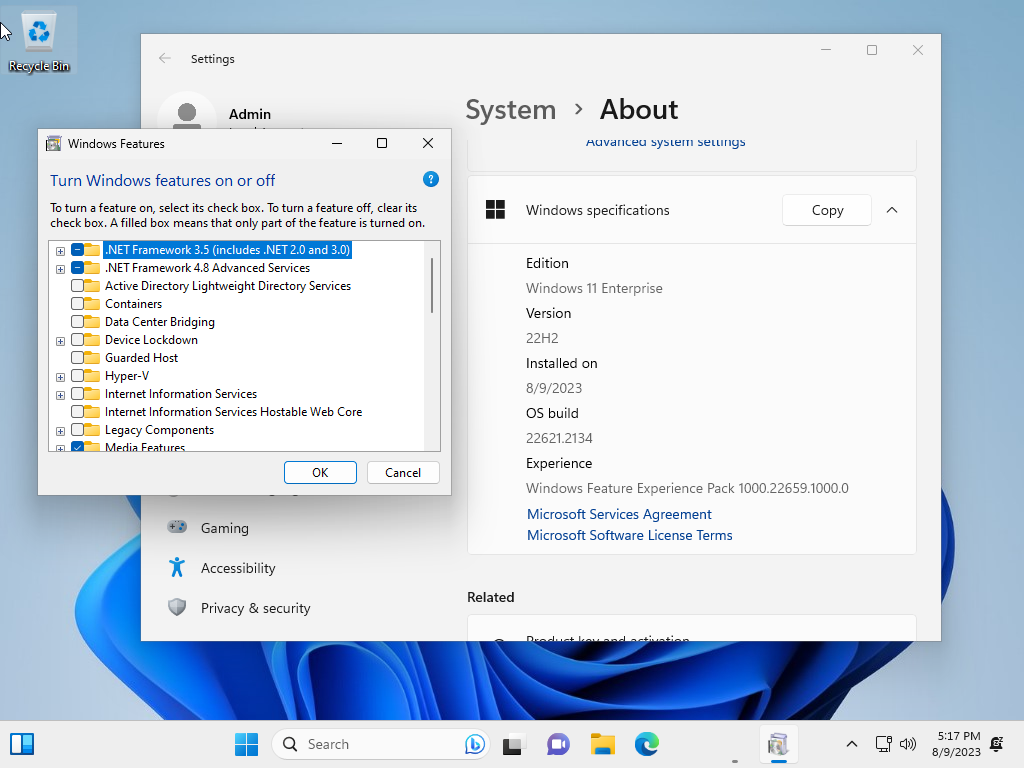The image size is (1024, 768).
Task: Expand the Hyper-V tree node
Action: 60,377
